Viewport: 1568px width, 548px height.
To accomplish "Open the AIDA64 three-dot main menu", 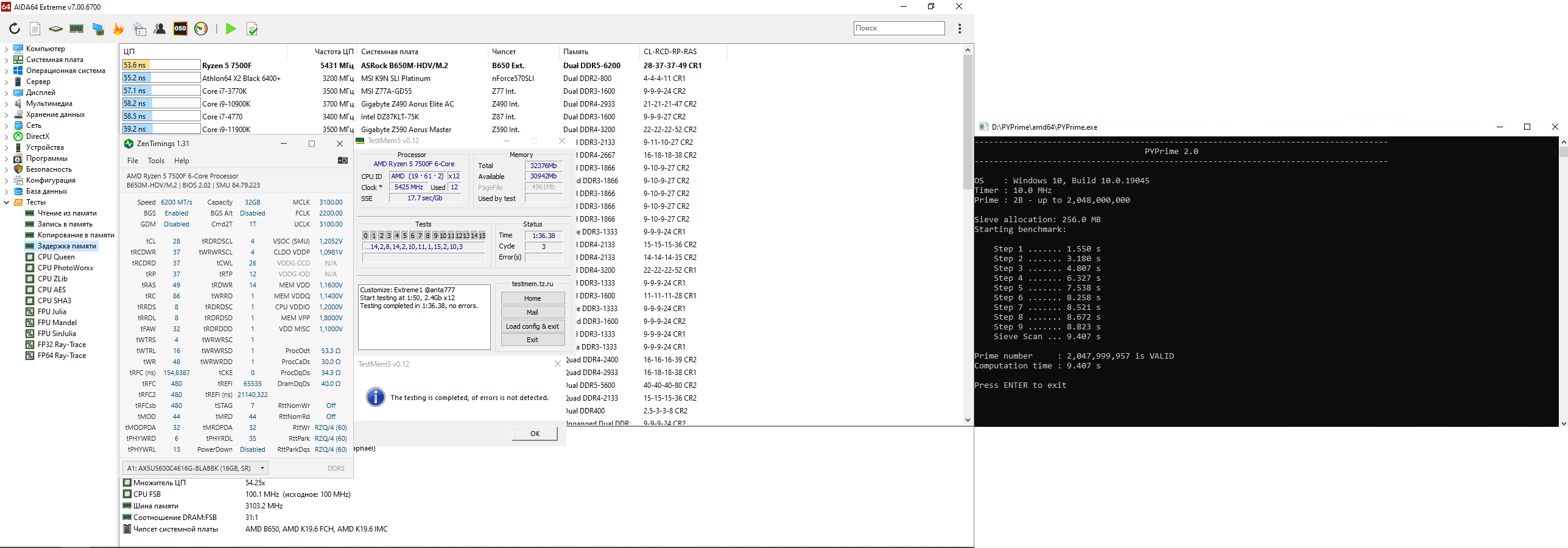I will pos(960,29).
